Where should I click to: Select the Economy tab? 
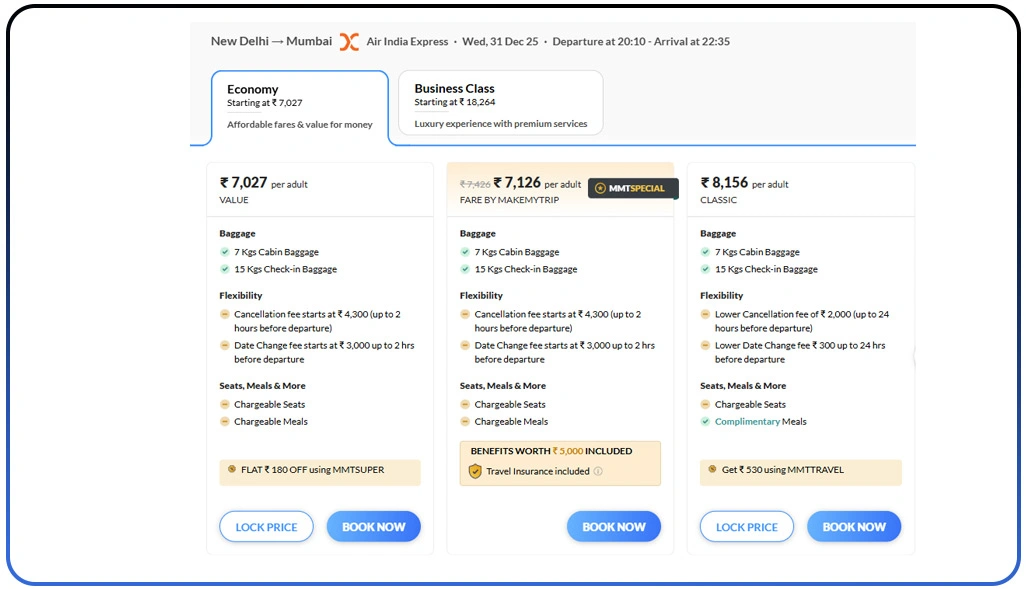299,107
